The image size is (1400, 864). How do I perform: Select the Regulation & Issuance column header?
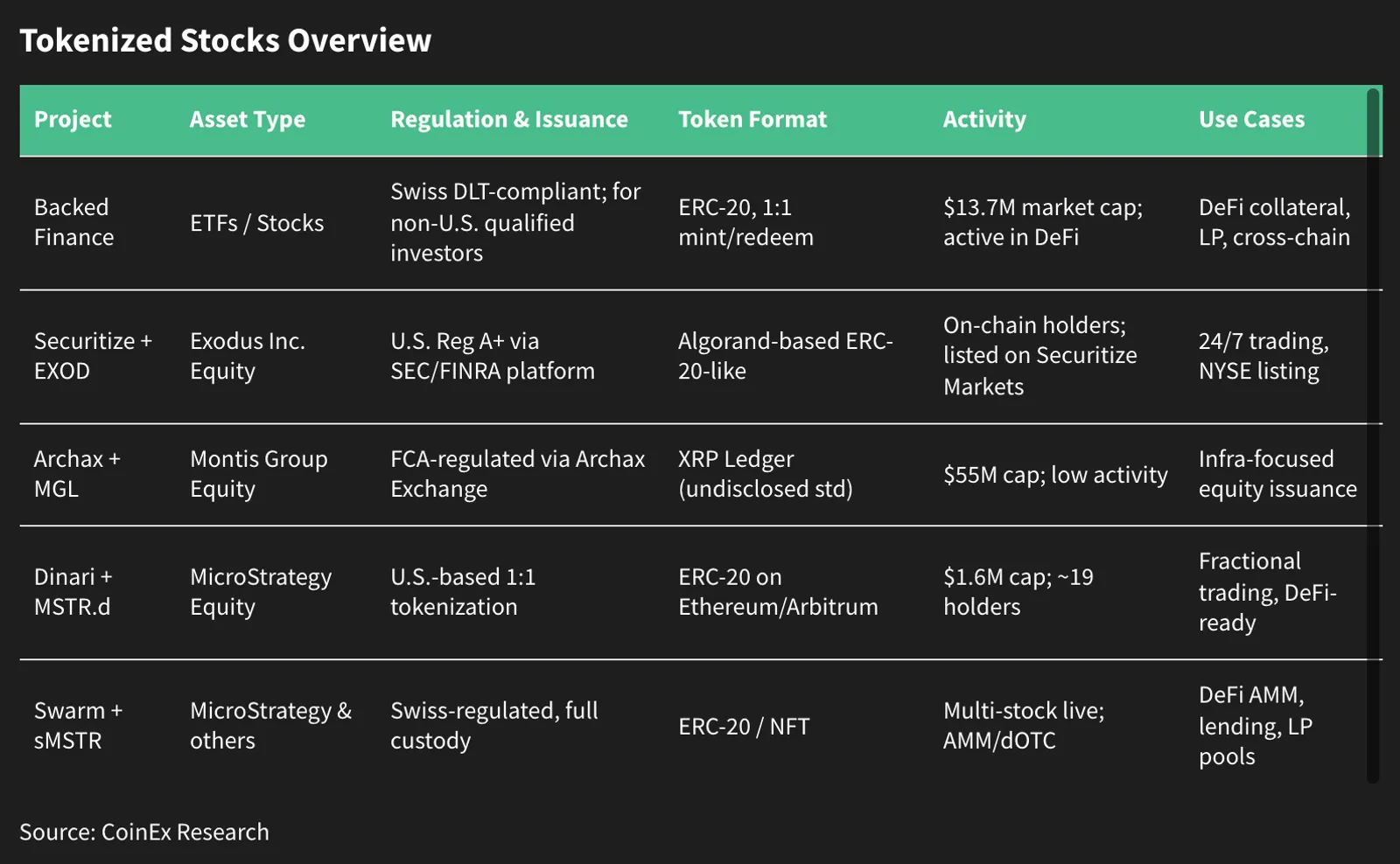pyautogui.click(x=509, y=120)
